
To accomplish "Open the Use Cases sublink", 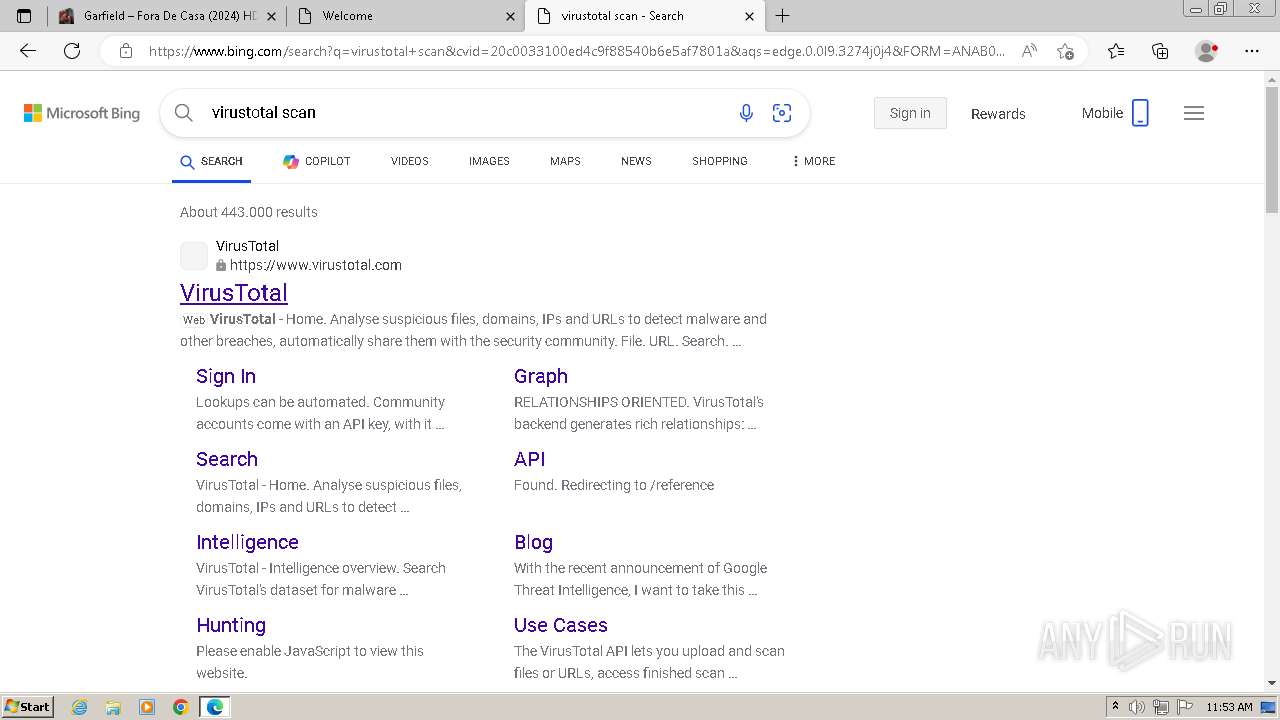I will coord(561,625).
